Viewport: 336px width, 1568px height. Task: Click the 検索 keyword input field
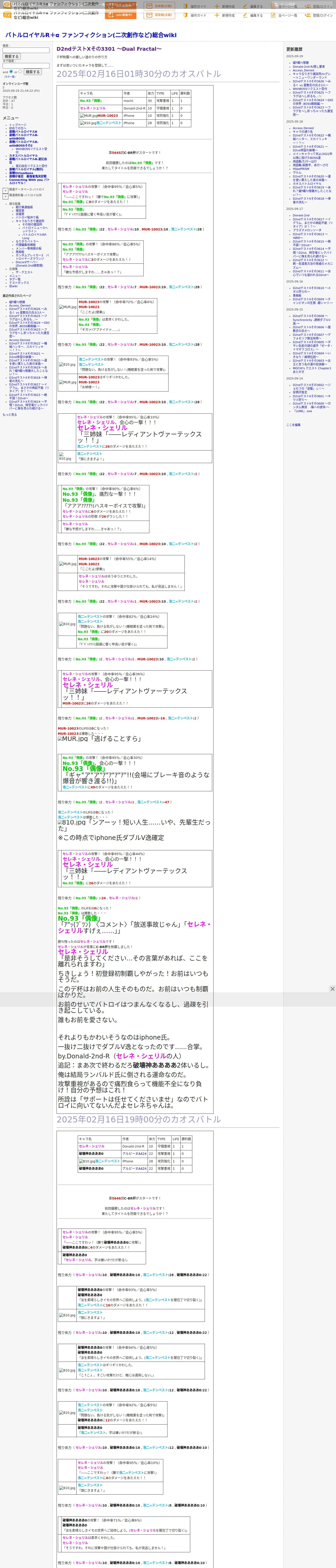(26, 50)
